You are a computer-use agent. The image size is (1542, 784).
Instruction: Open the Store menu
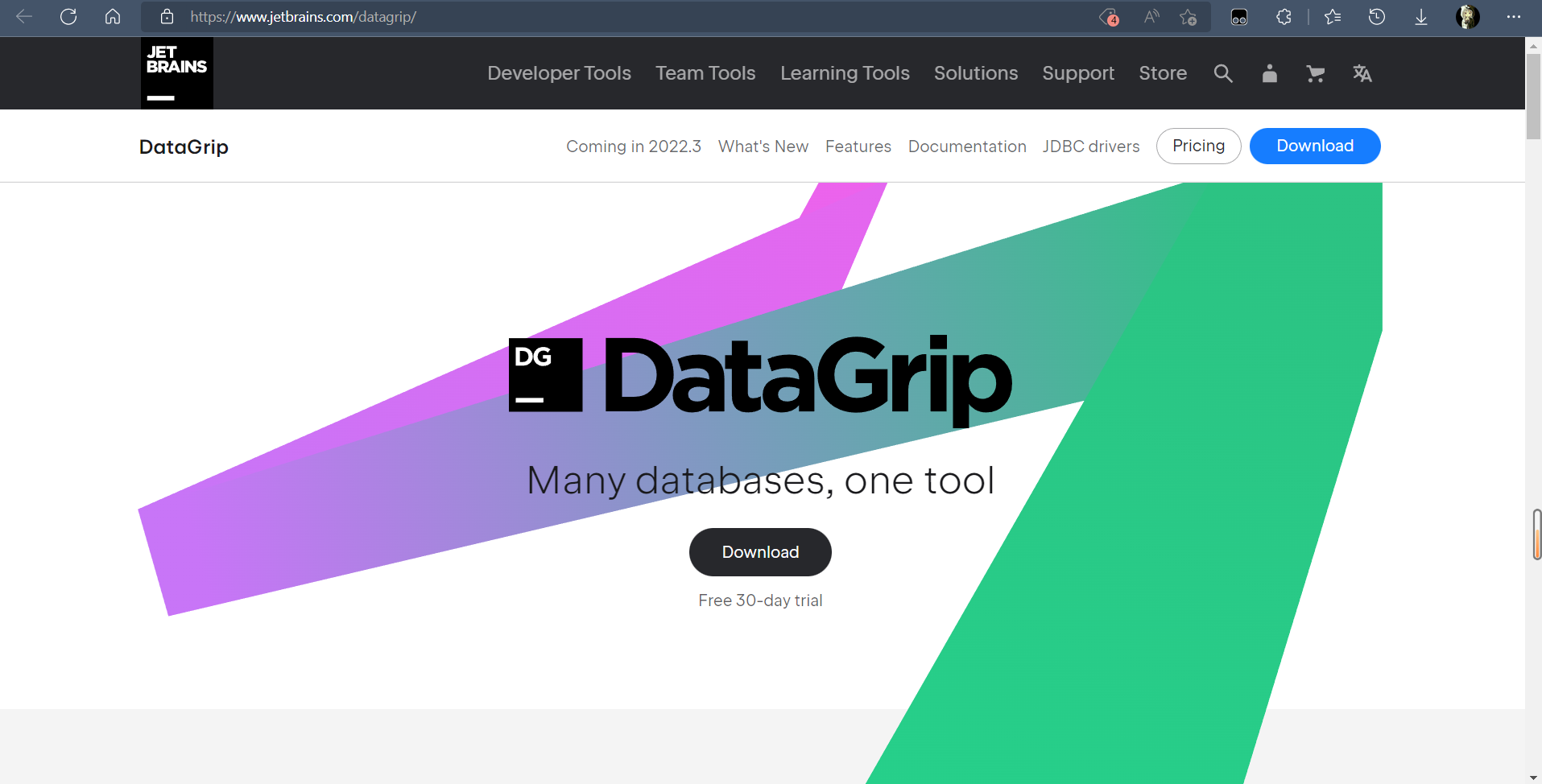tap(1163, 73)
